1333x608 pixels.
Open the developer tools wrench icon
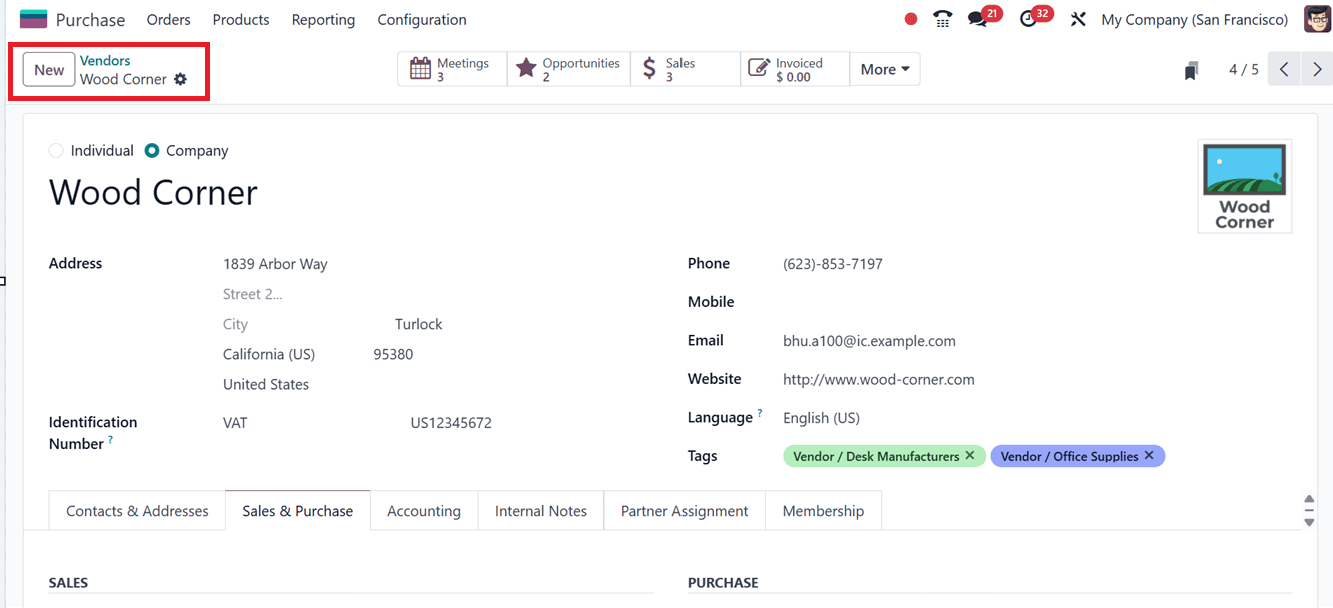click(x=1078, y=18)
